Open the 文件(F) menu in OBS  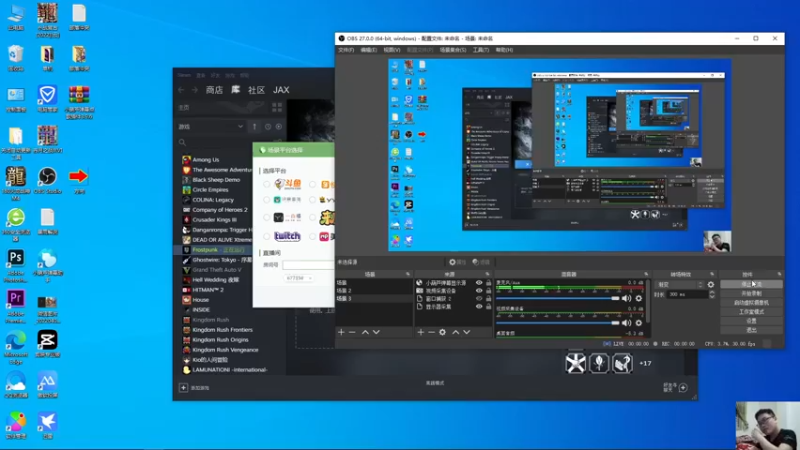tap(346, 50)
